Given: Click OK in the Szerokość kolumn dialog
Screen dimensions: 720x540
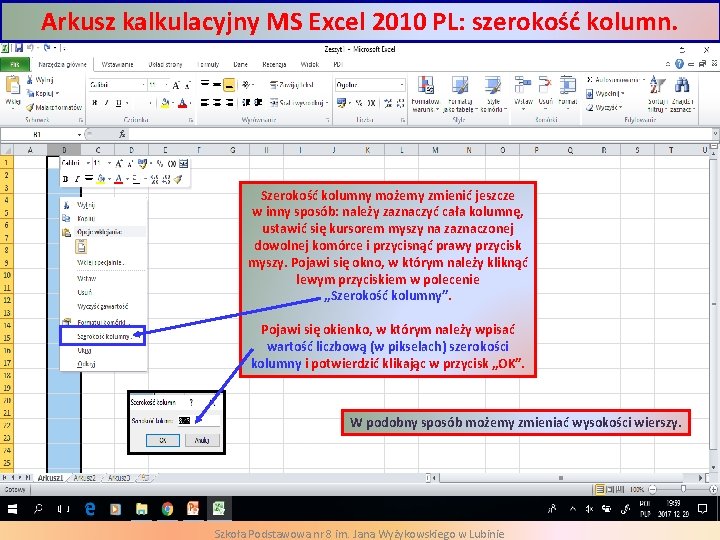Looking at the screenshot, I should (163, 440).
